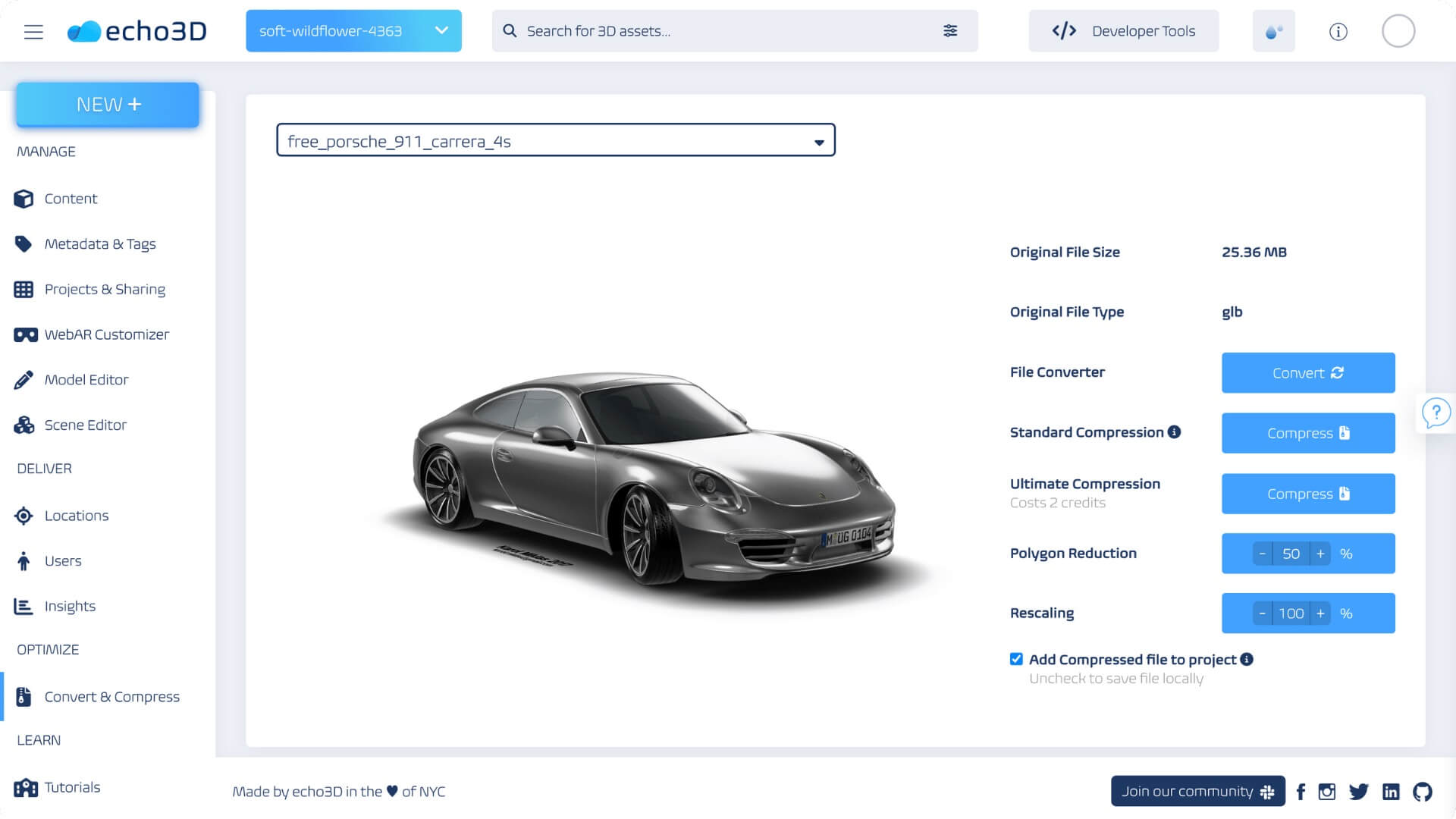Go to Locations page

coord(77,516)
